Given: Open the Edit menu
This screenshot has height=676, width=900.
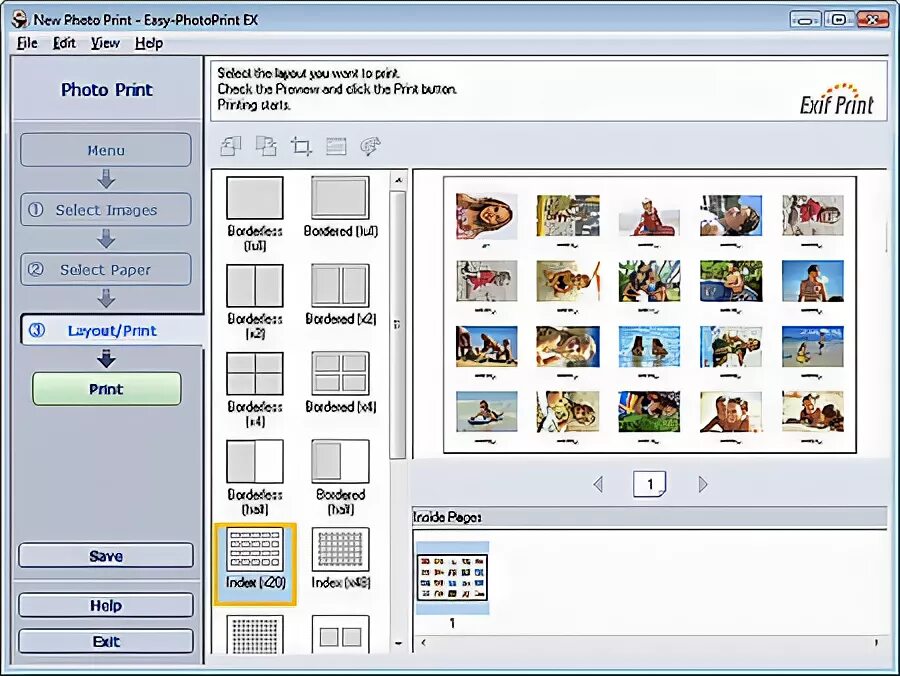Looking at the screenshot, I should 64,43.
